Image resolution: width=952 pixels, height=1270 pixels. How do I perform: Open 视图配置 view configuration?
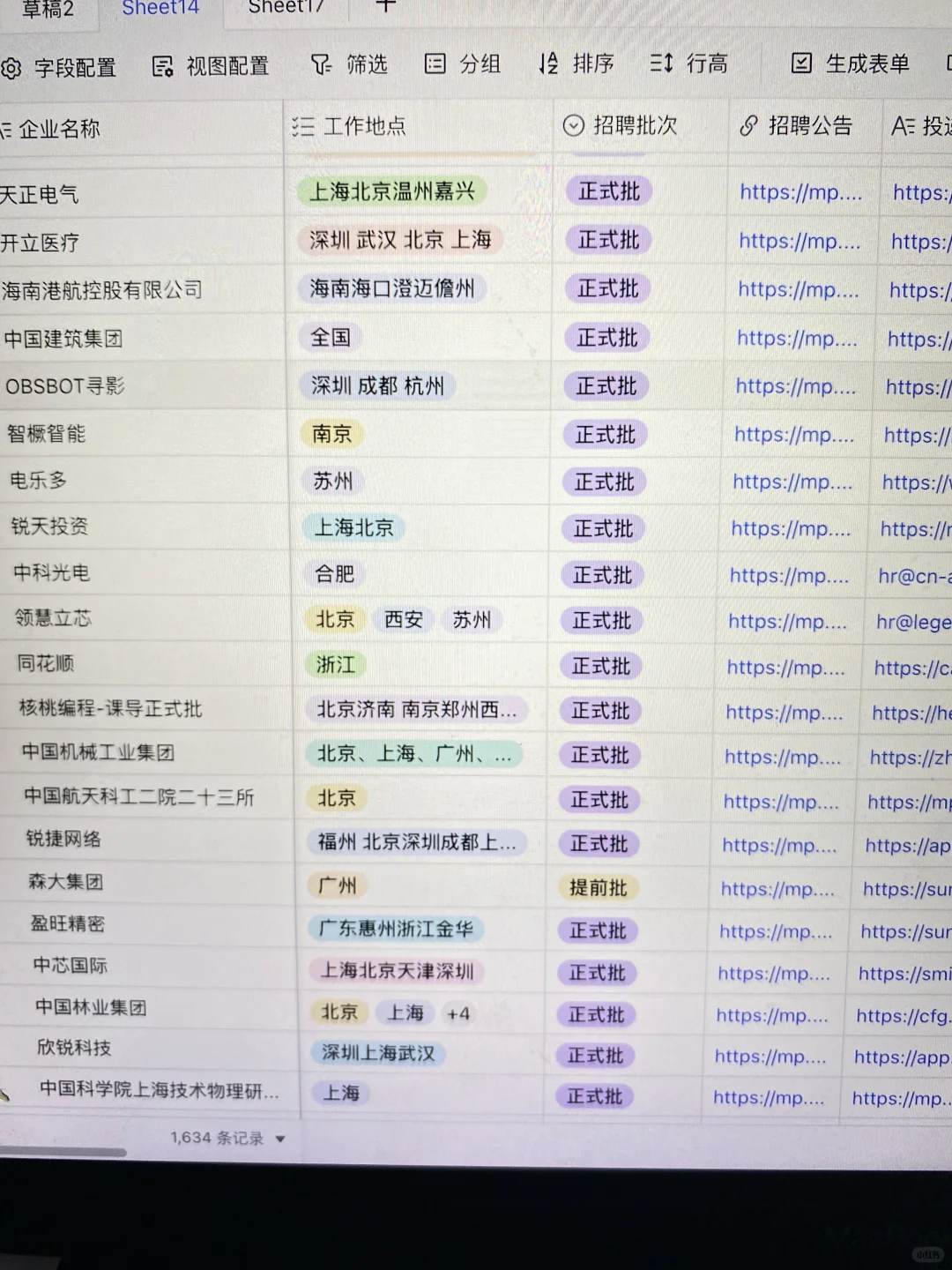161,65
